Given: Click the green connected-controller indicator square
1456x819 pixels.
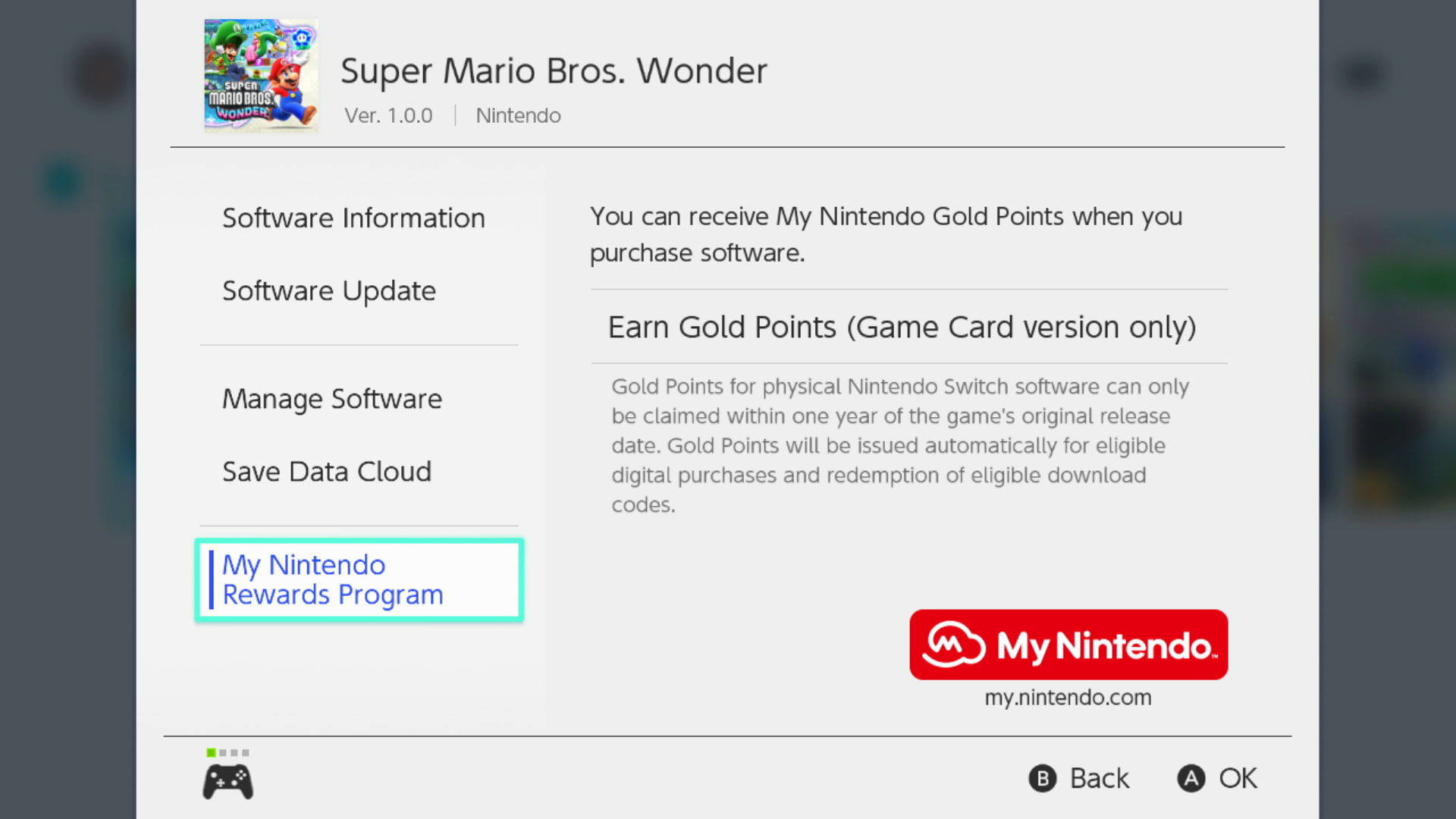Looking at the screenshot, I should [211, 753].
